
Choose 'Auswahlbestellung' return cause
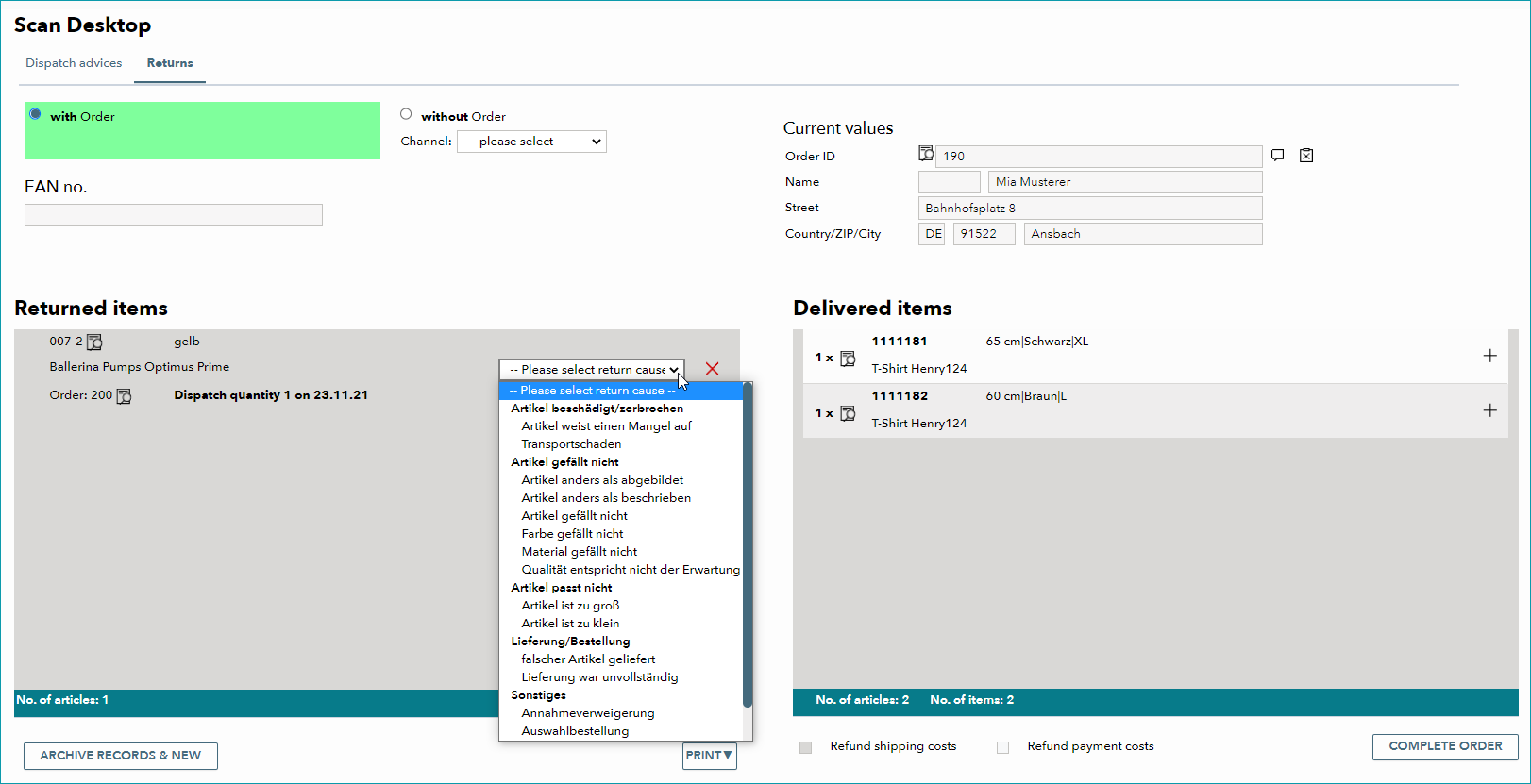coord(576,731)
